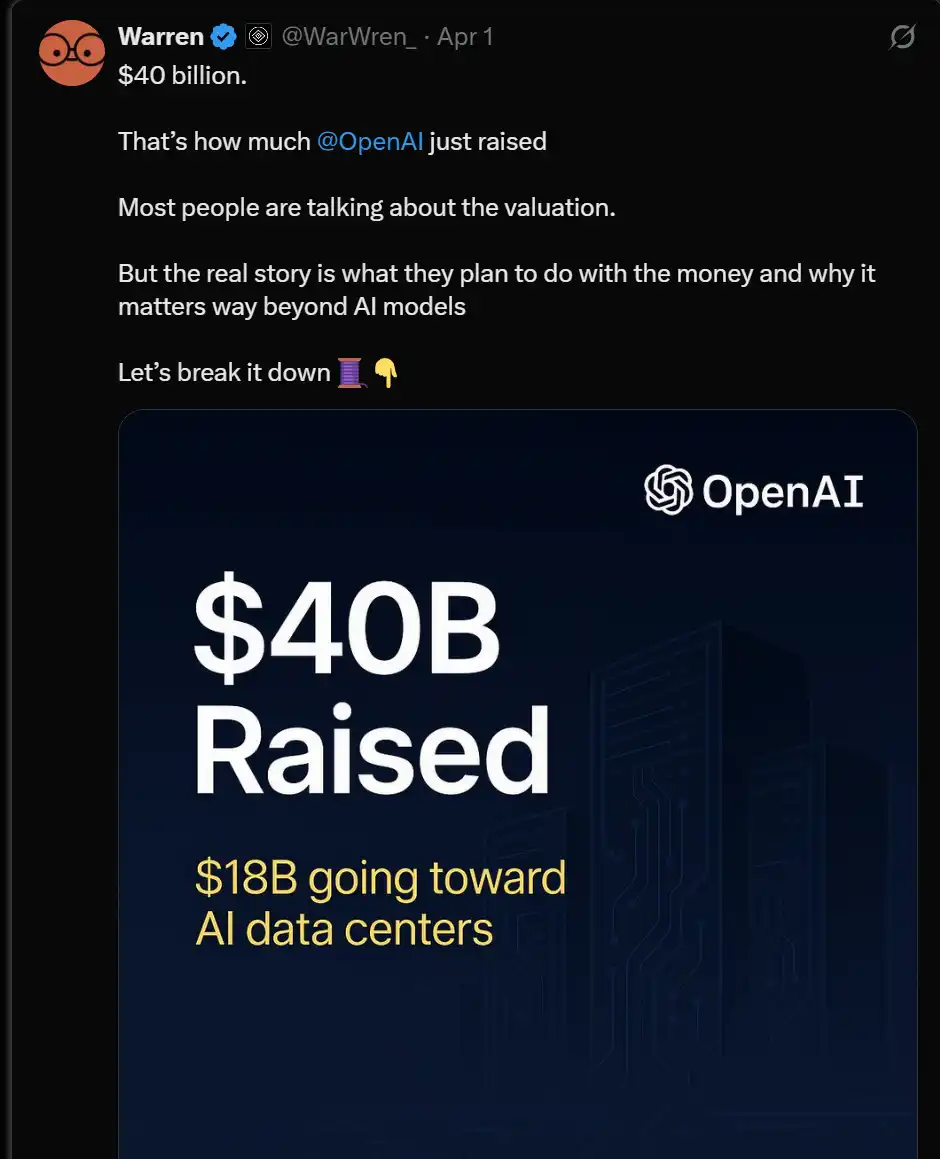This screenshot has width=940, height=1159.
Task: Open the "Warren" display name profile link
Action: click(x=161, y=37)
